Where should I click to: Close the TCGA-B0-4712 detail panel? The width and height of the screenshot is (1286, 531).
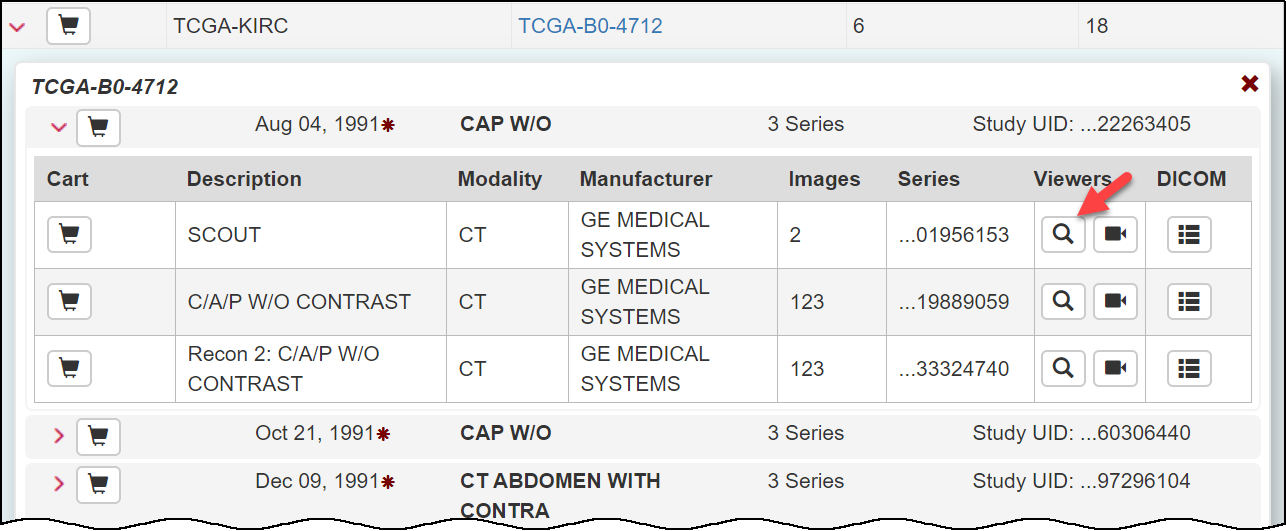tap(1249, 84)
